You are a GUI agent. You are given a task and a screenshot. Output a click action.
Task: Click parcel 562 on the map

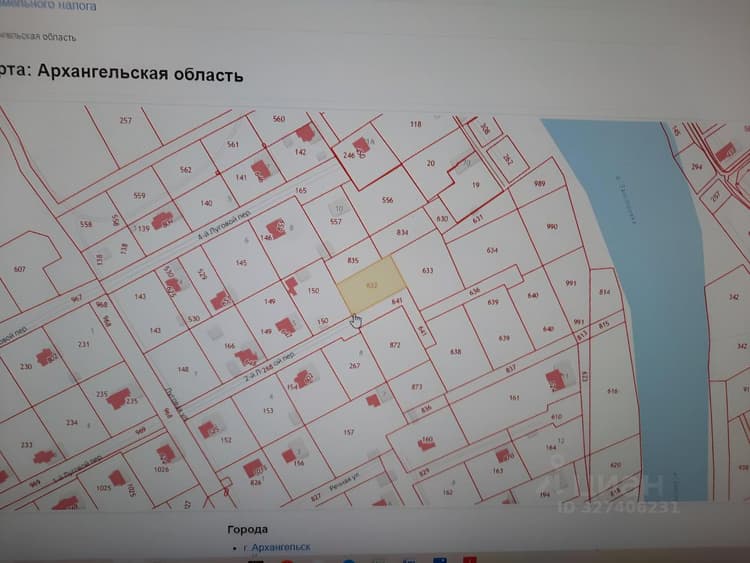186,170
